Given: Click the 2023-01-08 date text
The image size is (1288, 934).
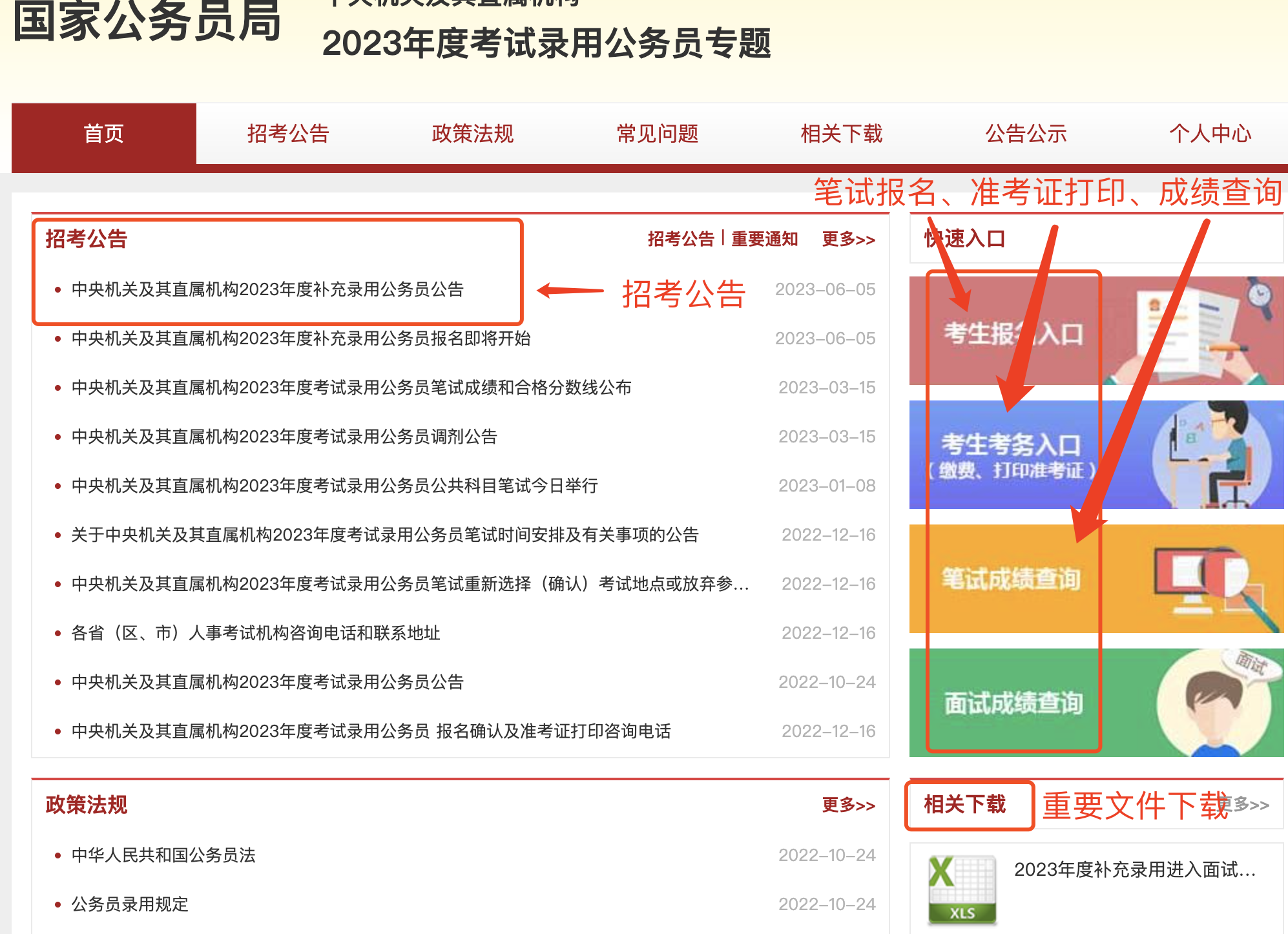Looking at the screenshot, I should point(827,486).
